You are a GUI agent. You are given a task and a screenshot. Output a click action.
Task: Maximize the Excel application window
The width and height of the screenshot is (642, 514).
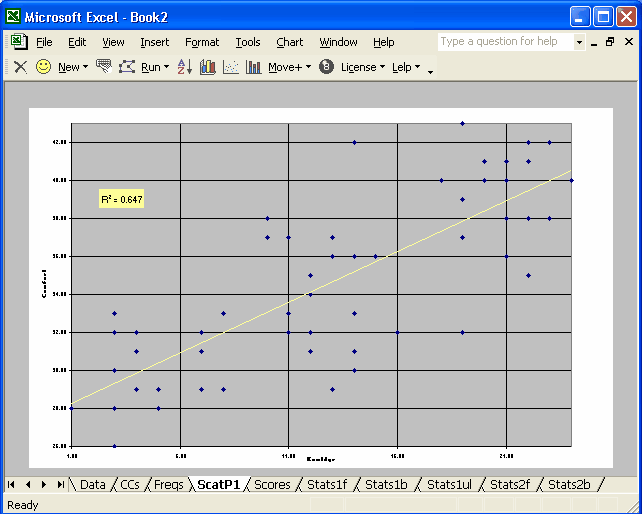[603, 17]
